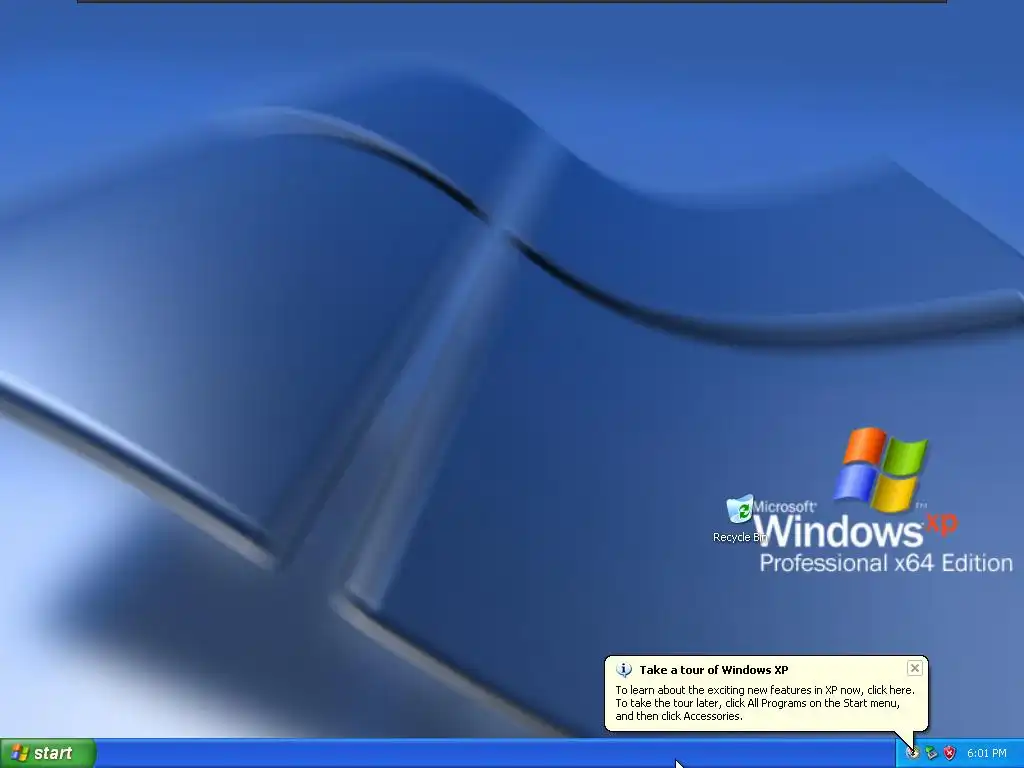Click the 6:01 PM taskbar clock

[x=986, y=753]
